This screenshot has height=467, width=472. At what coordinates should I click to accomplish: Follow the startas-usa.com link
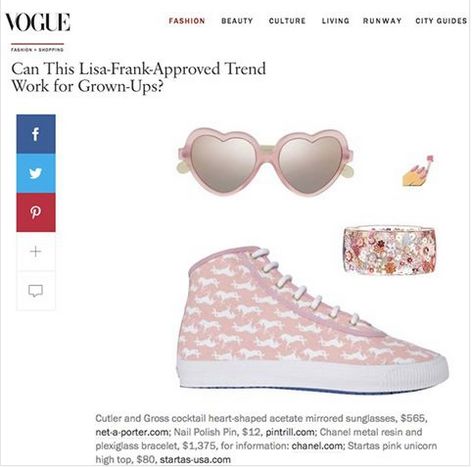[x=195, y=460]
